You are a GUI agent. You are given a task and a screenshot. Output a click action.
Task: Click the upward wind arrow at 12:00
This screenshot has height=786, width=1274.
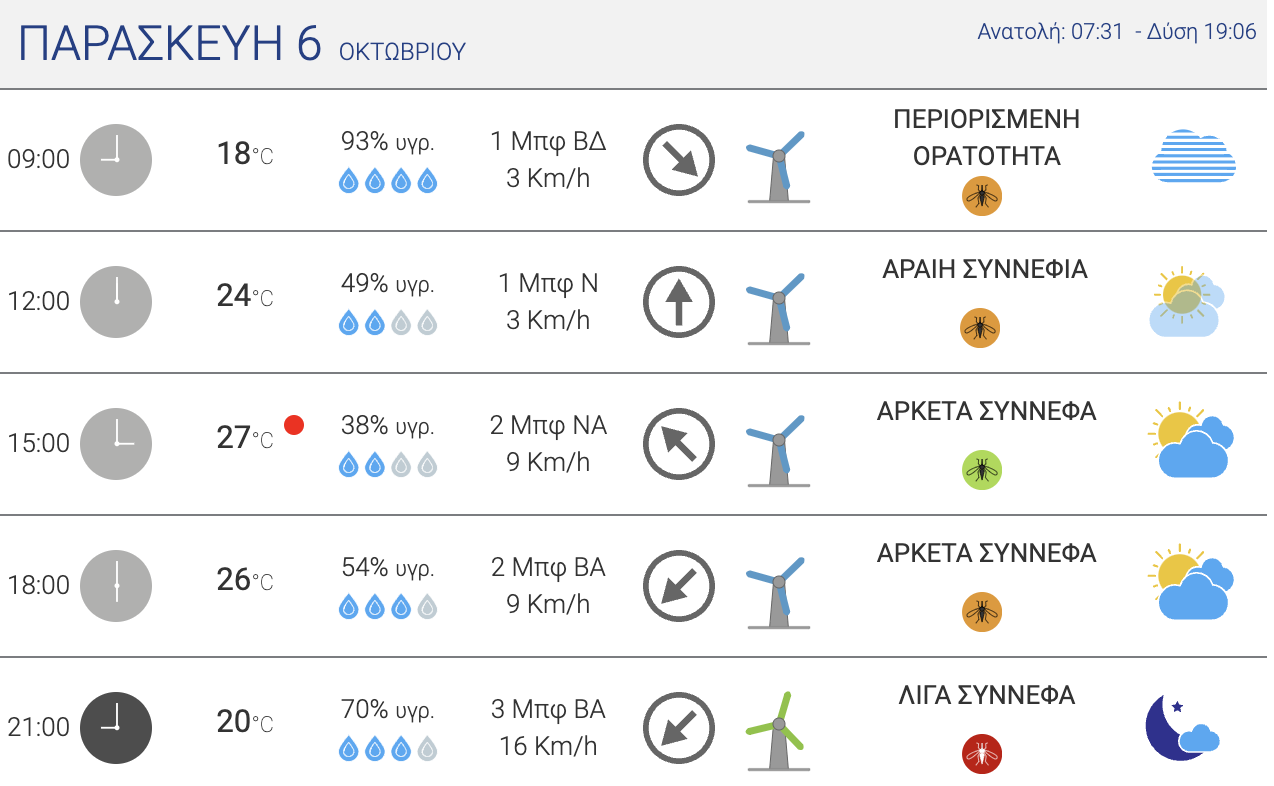(x=679, y=302)
